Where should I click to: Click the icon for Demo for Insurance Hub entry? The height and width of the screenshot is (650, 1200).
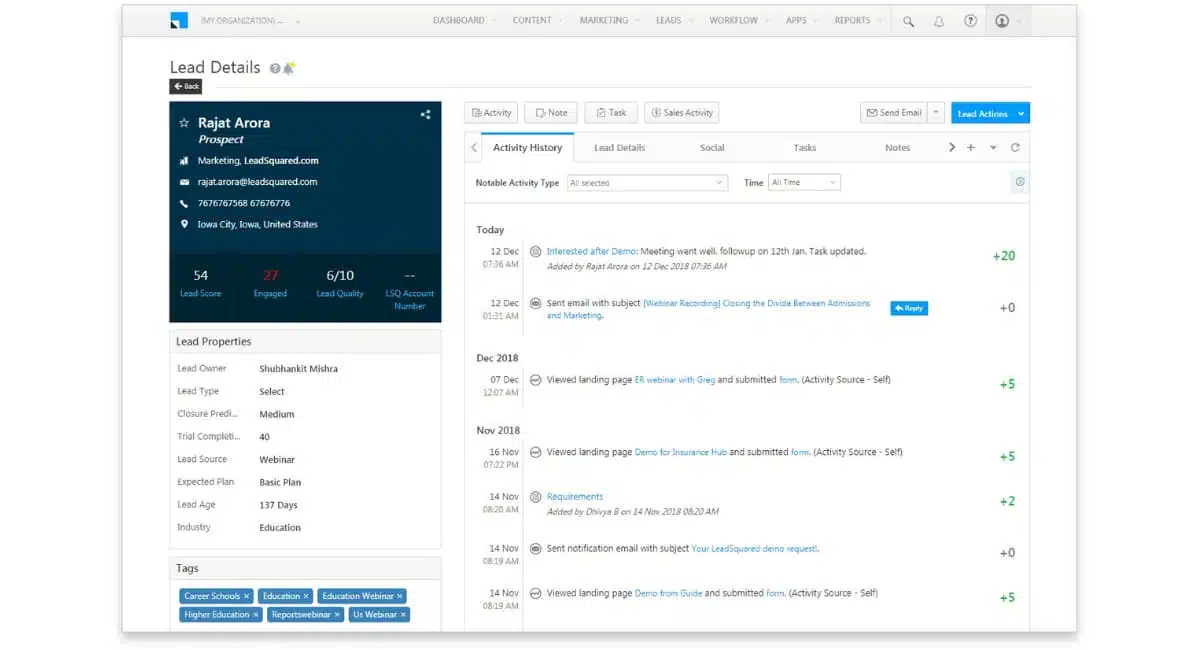536,452
